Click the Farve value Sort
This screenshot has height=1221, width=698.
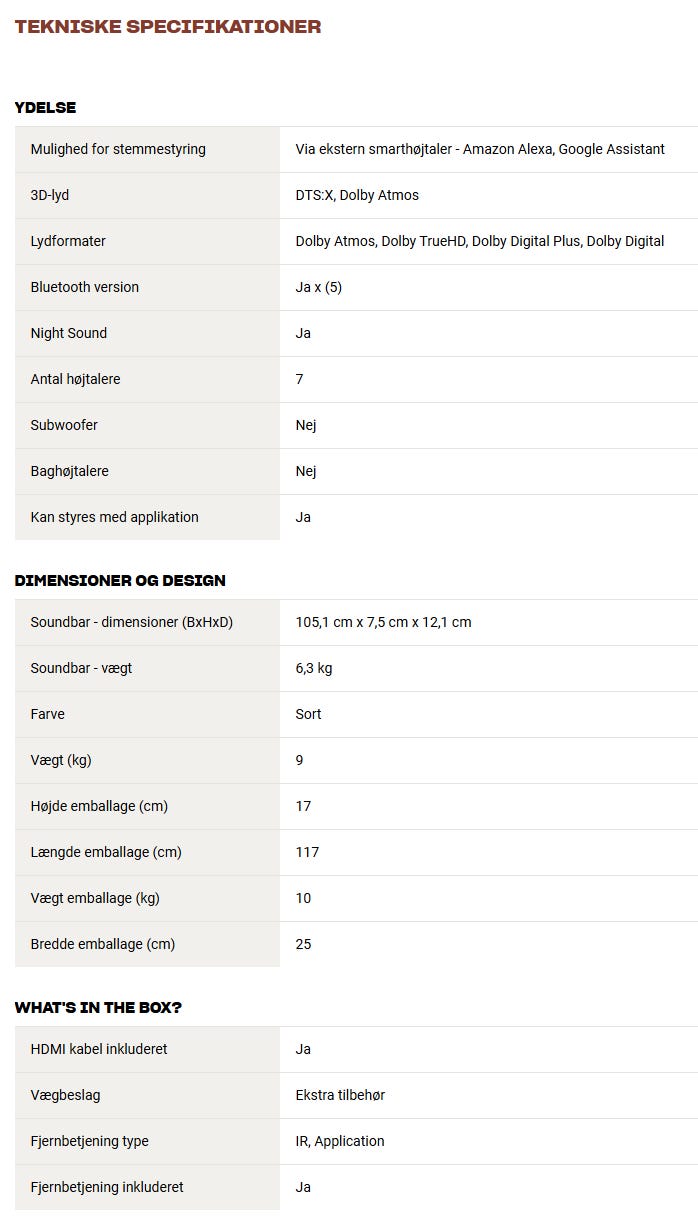308,714
